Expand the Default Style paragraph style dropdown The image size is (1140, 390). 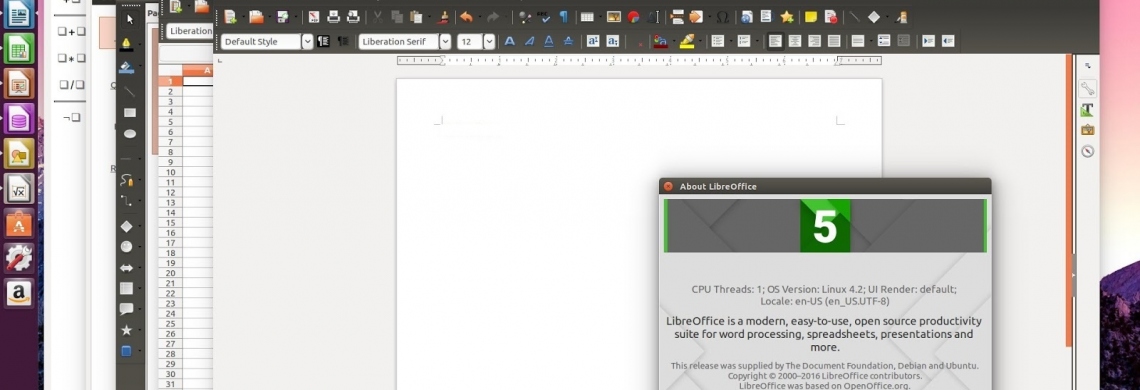tap(308, 41)
